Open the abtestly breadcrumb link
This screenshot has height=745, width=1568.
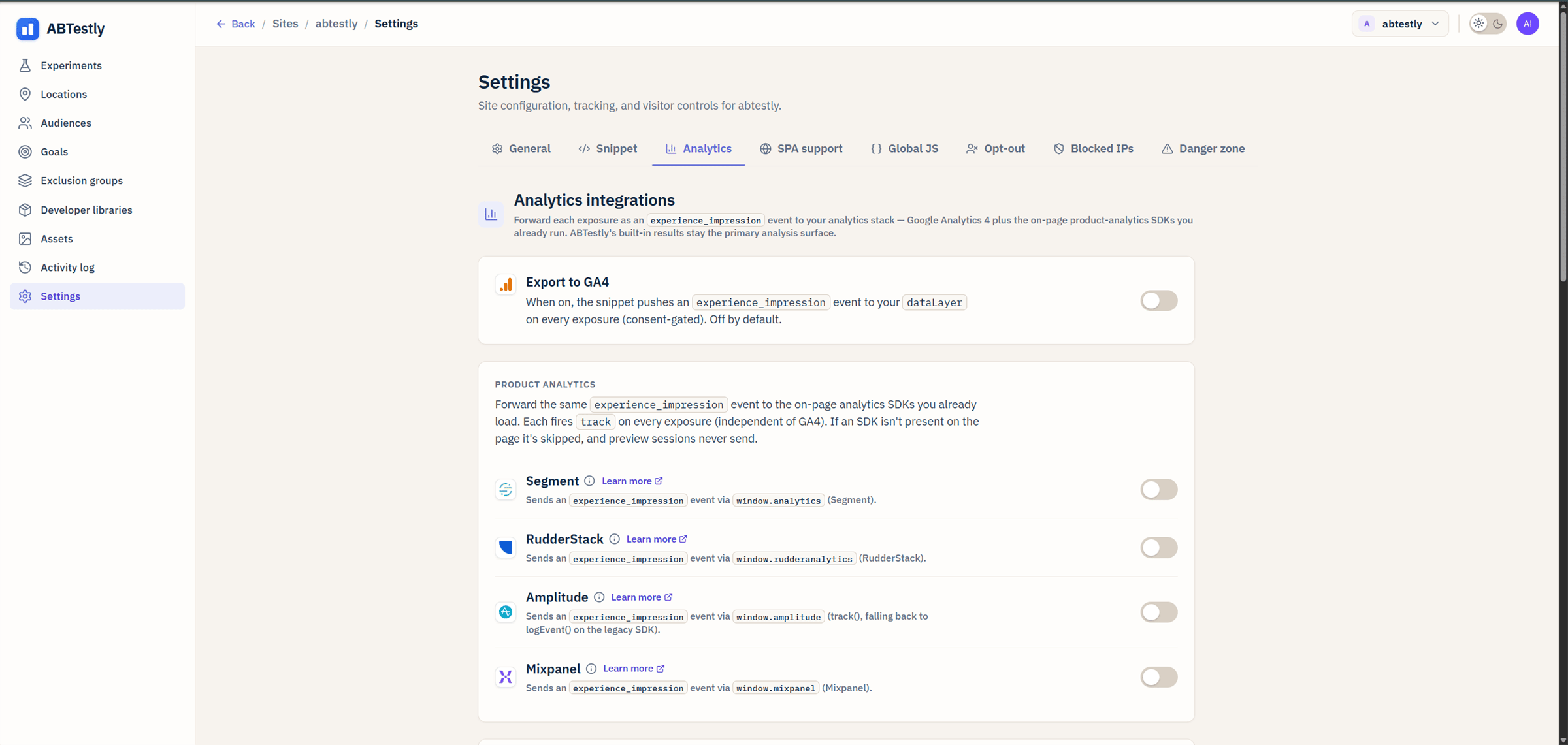point(336,24)
